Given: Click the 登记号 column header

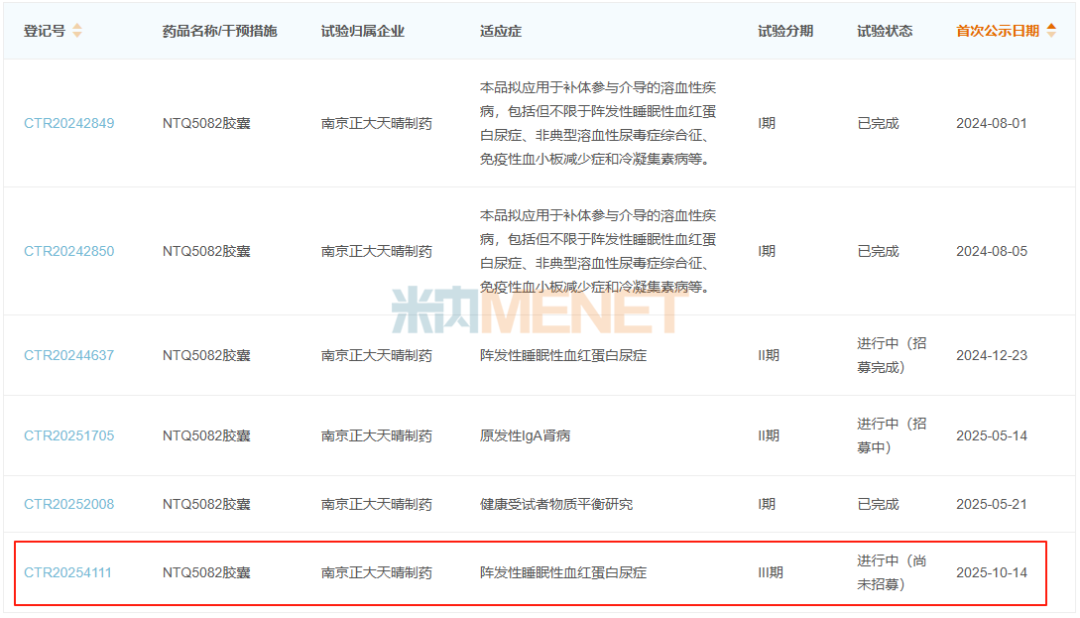Looking at the screenshot, I should [45, 31].
